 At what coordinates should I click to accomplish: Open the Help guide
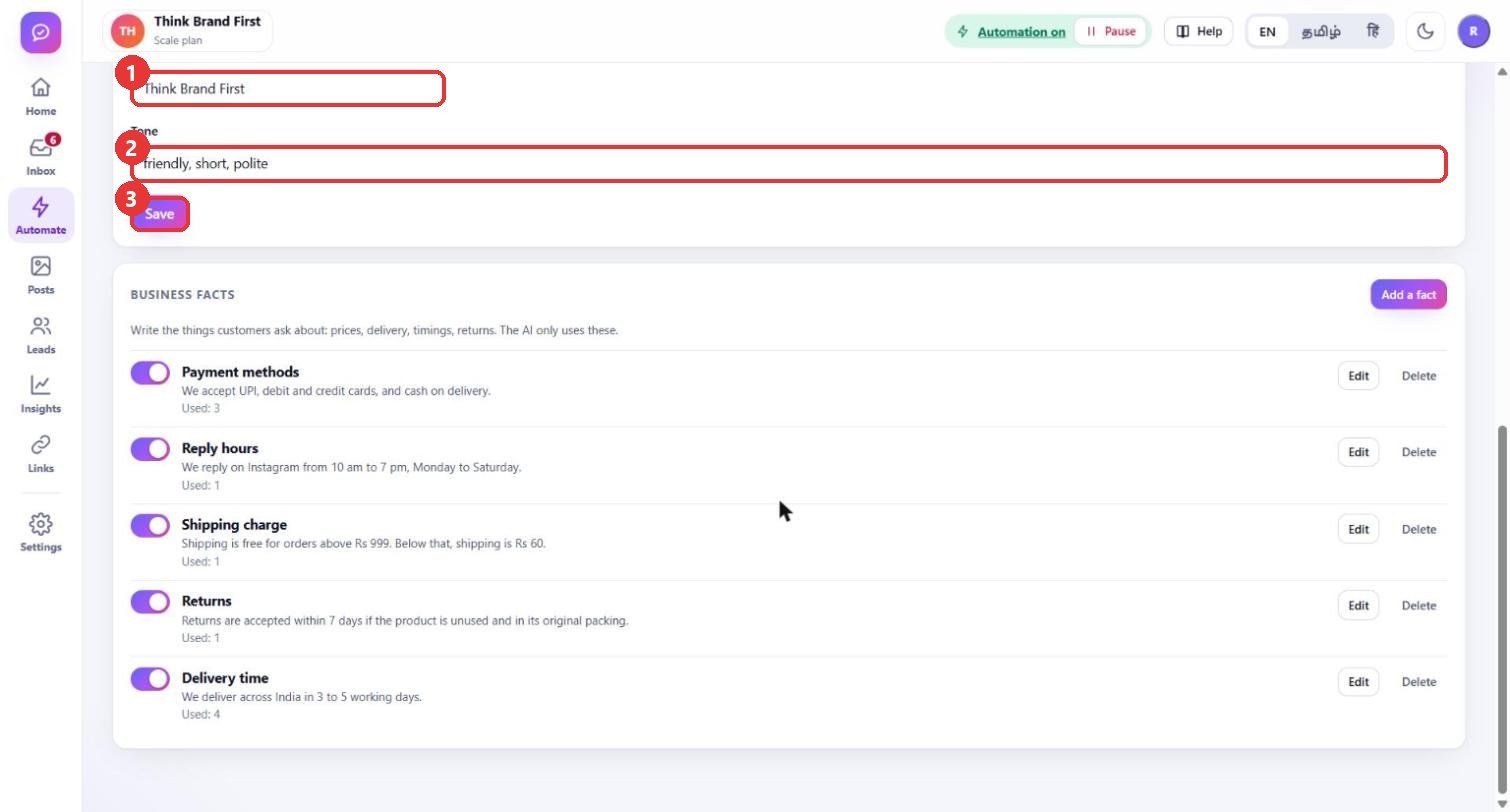click(1198, 31)
